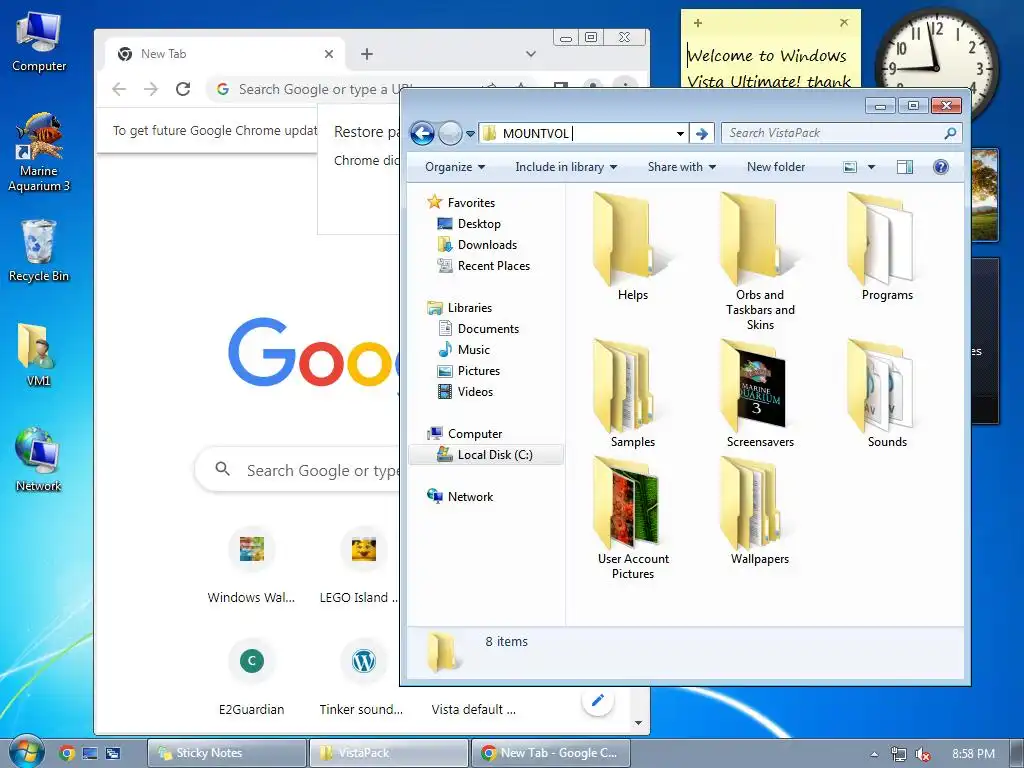Switch to VistaPack taskbar button
Viewport: 1024px width, 768px height.
tap(389, 753)
